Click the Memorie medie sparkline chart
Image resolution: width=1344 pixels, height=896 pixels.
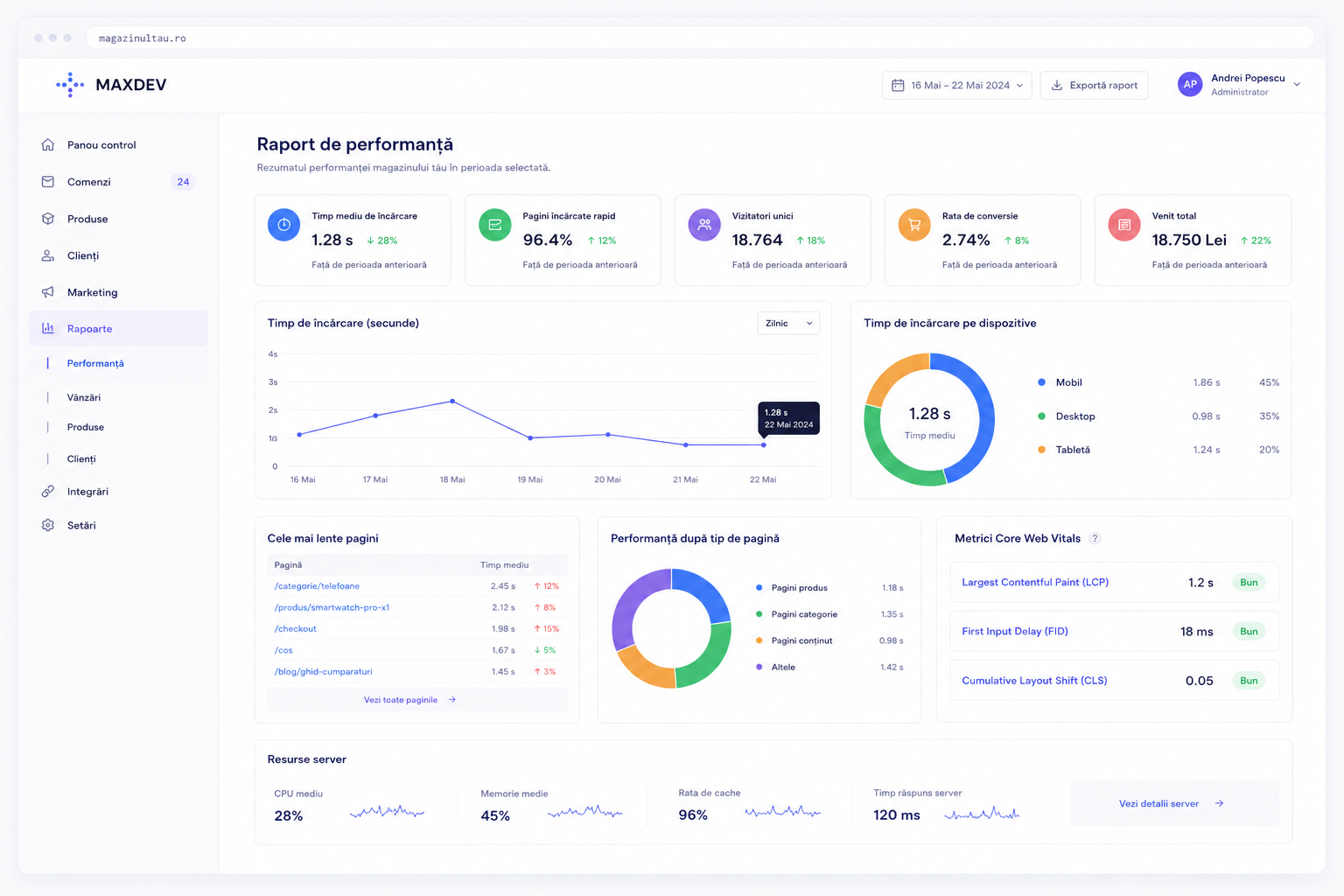coord(584,812)
